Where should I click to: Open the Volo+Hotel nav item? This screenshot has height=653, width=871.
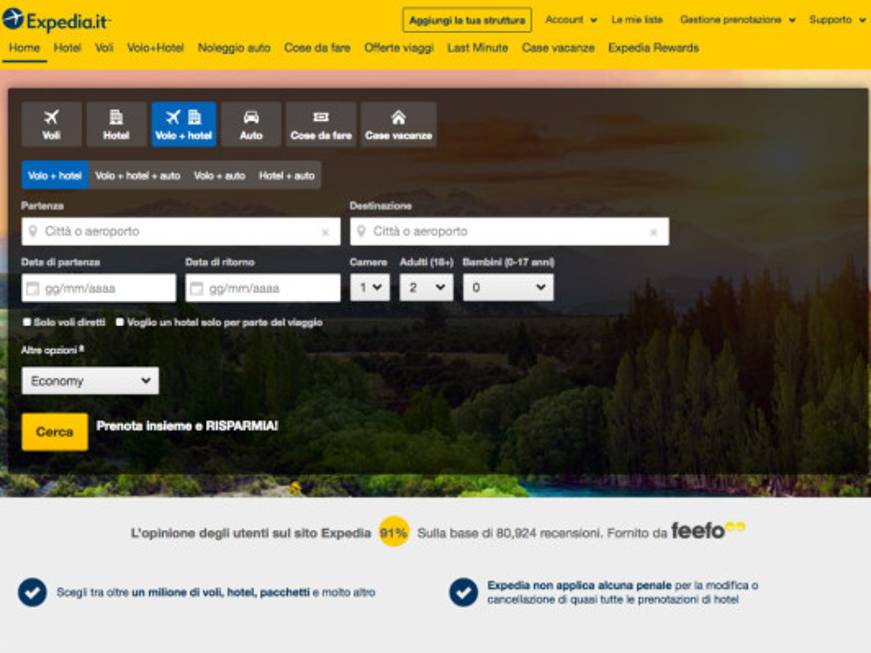pyautogui.click(x=155, y=48)
